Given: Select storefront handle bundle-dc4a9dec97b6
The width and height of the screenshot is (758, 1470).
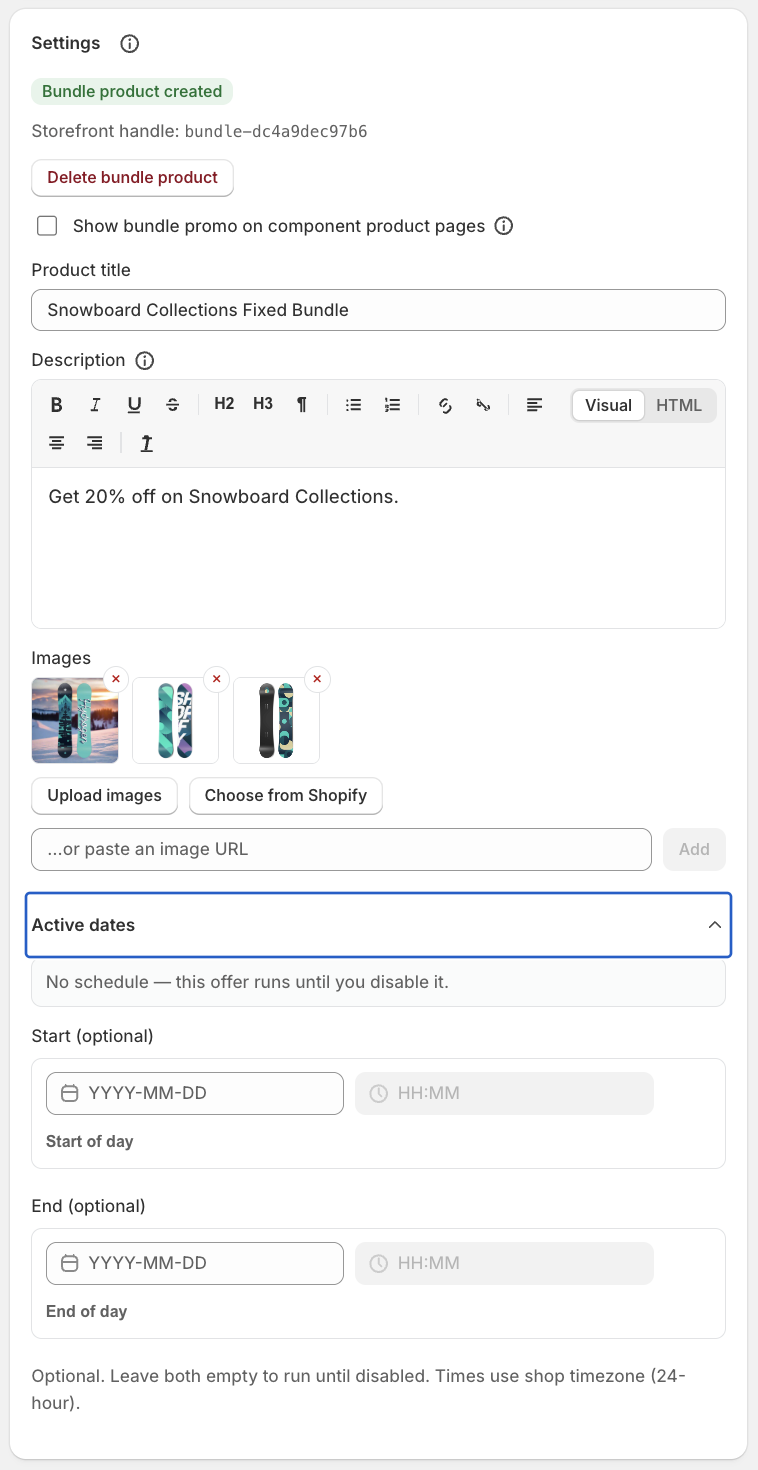Looking at the screenshot, I should [276, 131].
